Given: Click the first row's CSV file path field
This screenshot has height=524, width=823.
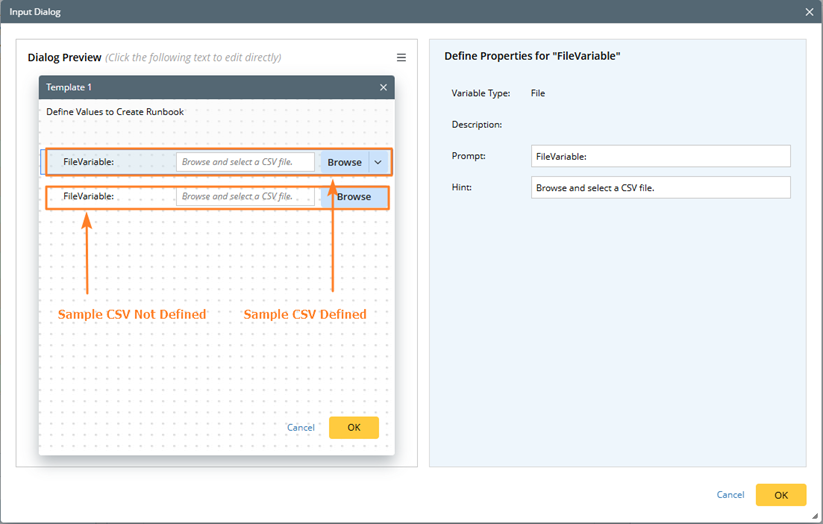Looking at the screenshot, I should (x=245, y=162).
